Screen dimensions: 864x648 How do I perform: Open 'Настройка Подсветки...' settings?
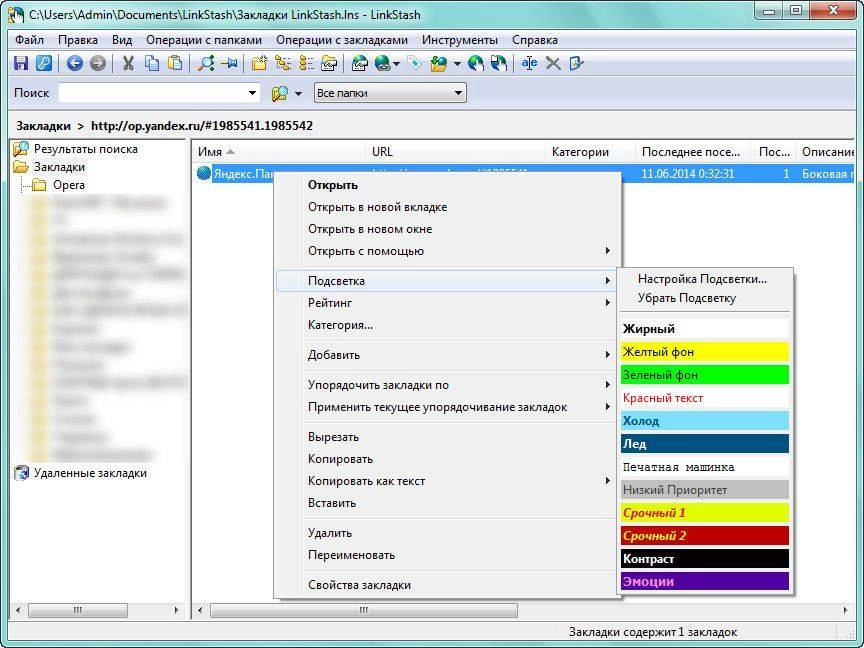[704, 279]
